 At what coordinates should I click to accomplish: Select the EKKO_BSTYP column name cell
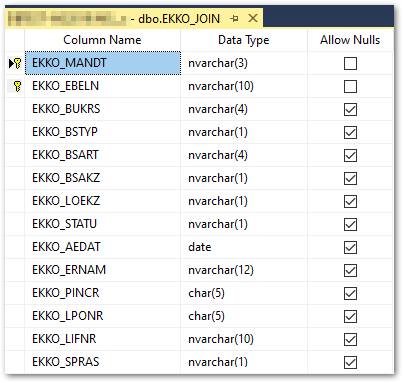click(103, 132)
